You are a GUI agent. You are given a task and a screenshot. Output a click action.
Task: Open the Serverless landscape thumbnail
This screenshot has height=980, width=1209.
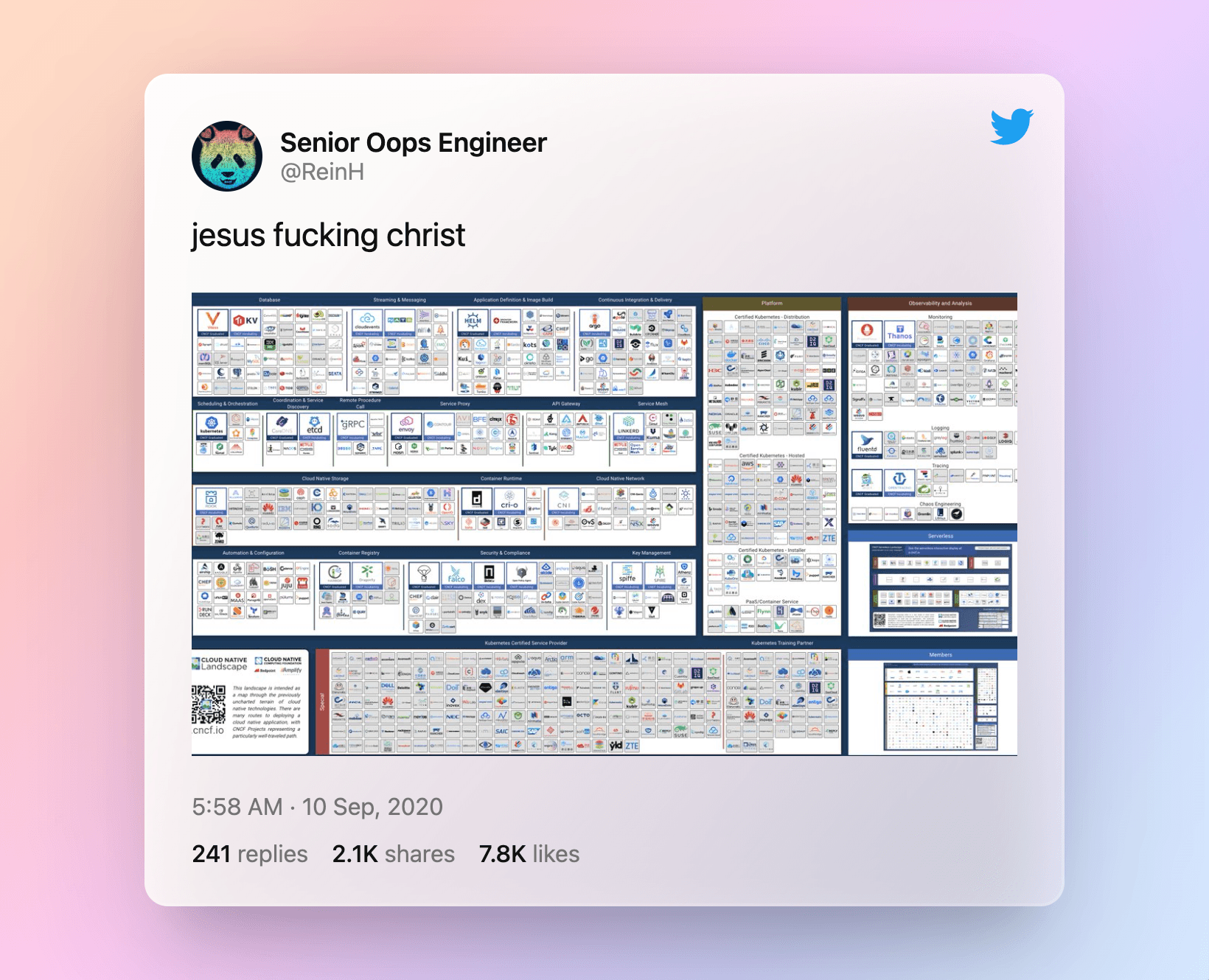940,587
